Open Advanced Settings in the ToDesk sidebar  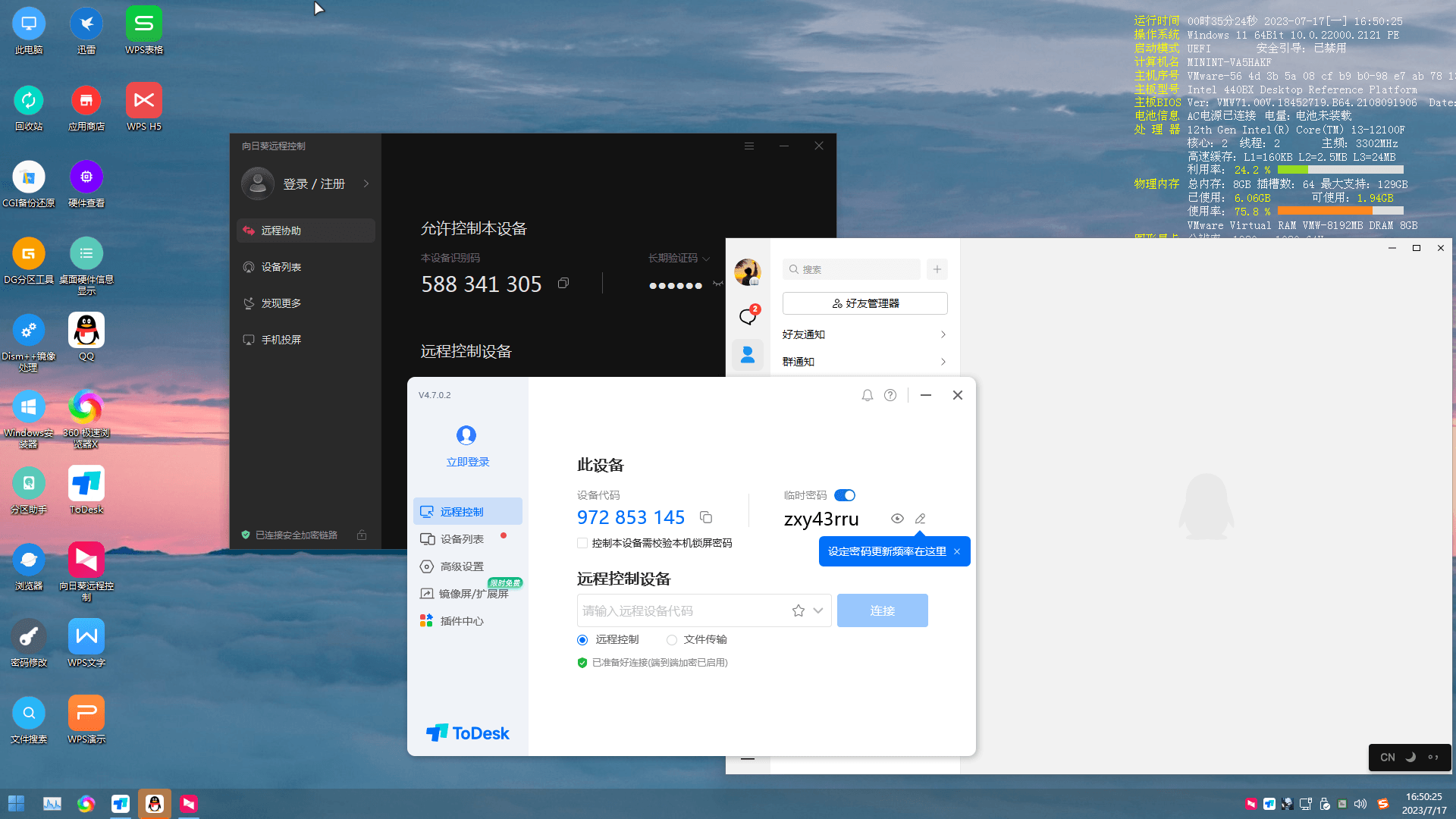[x=462, y=566]
